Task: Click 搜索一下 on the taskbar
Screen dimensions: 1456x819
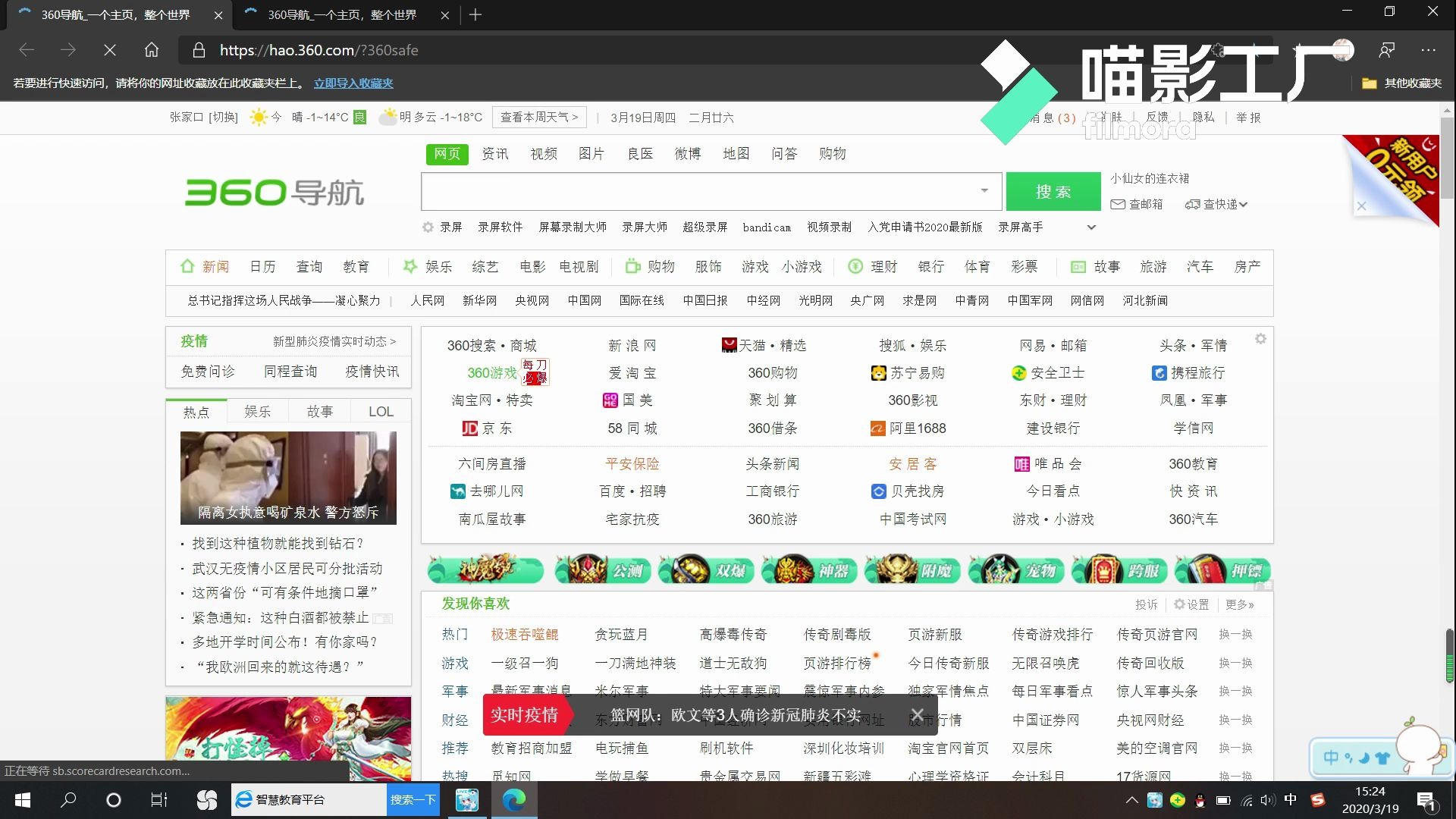Action: tap(413, 800)
